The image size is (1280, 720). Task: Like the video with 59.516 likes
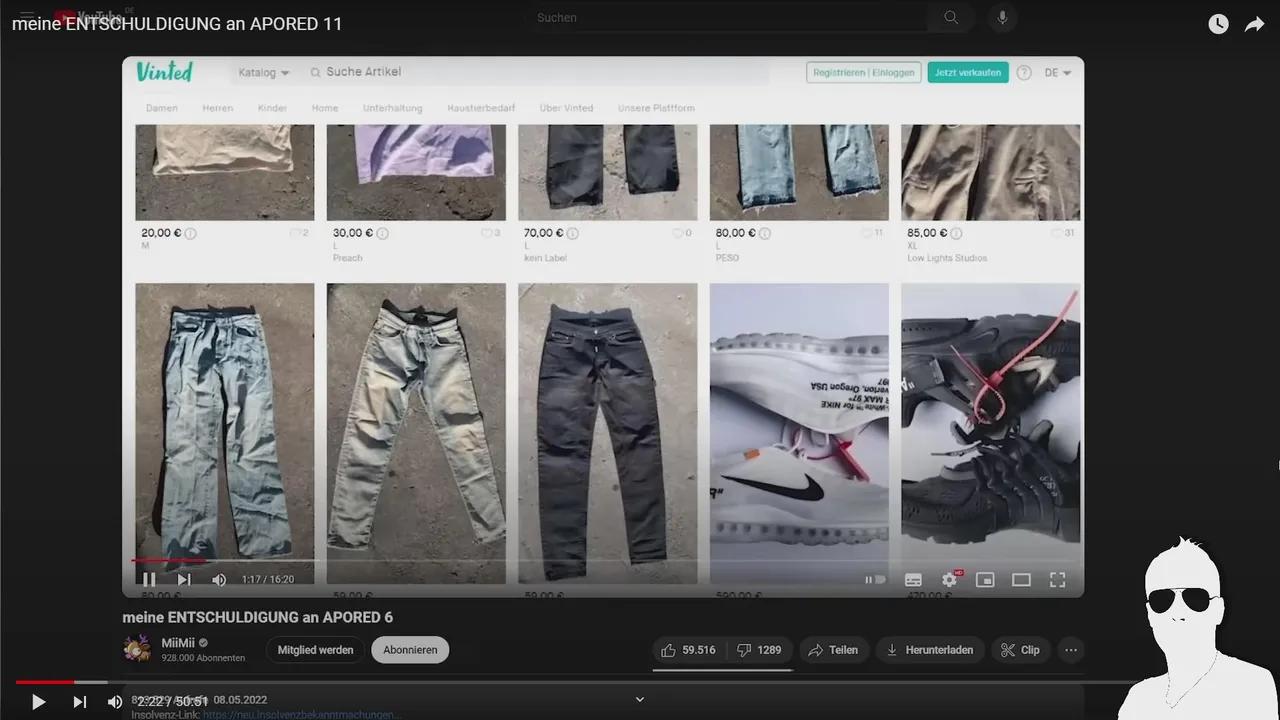[688, 650]
